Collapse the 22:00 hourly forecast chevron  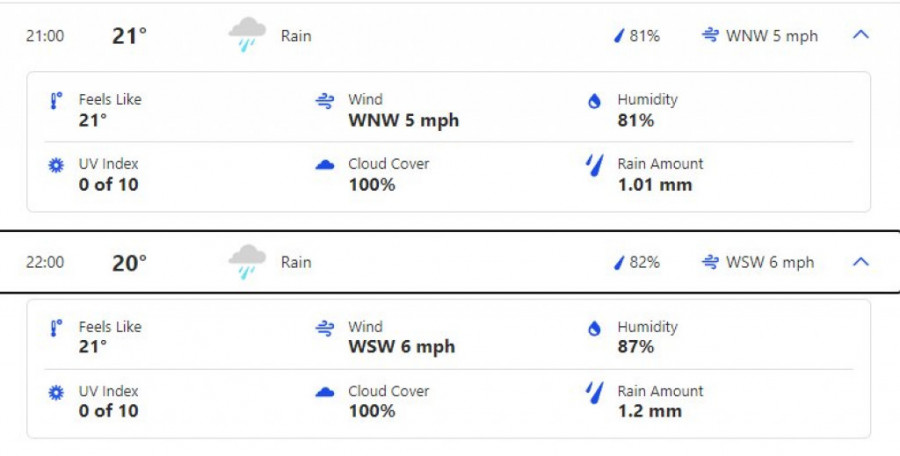(x=860, y=262)
